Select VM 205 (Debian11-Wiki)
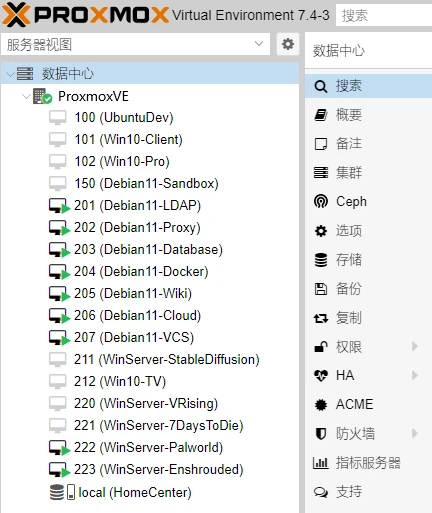 133,294
